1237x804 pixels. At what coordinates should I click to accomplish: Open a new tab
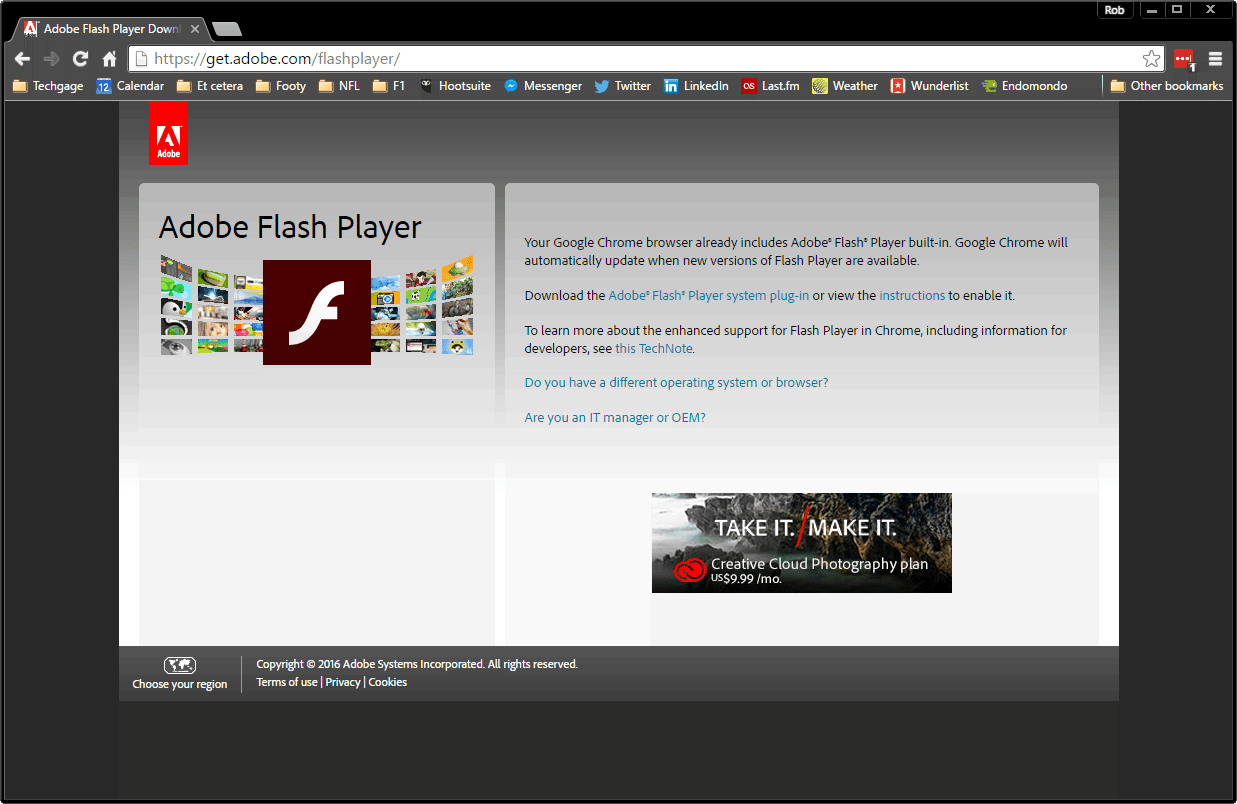point(227,29)
